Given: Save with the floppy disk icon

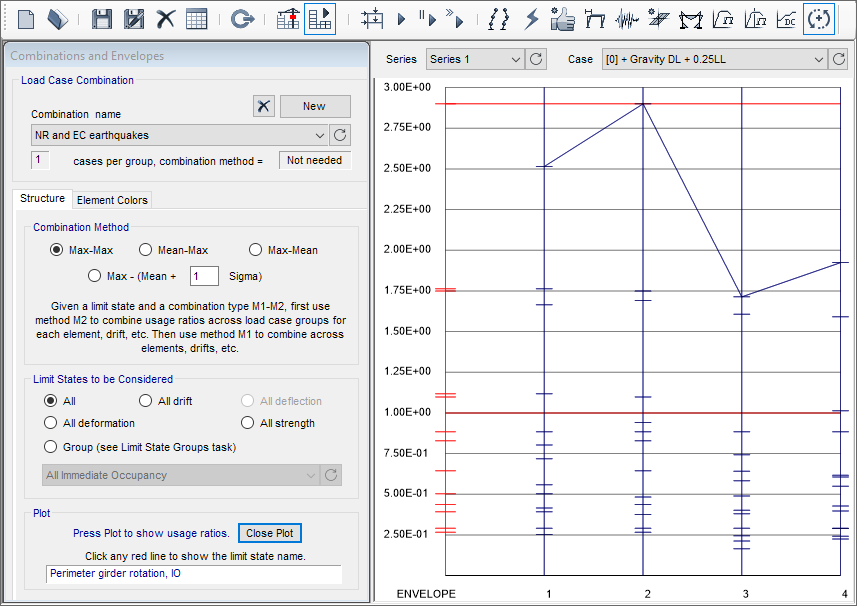Looking at the screenshot, I should (102, 19).
